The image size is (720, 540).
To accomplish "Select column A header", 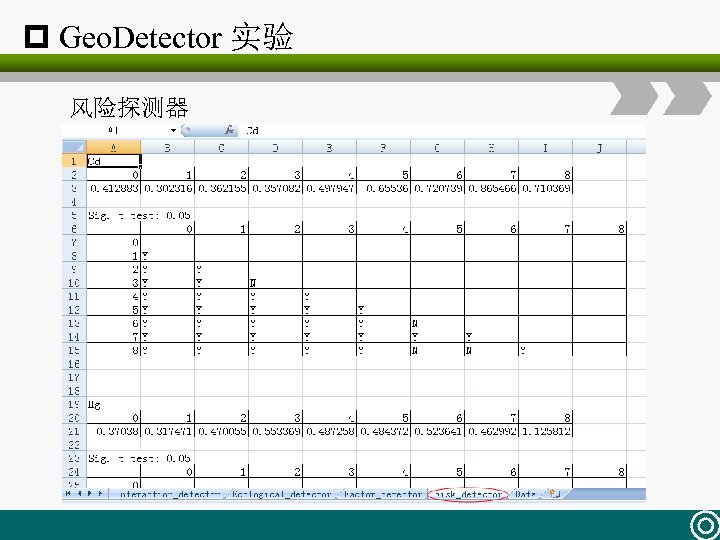I will 114,147.
